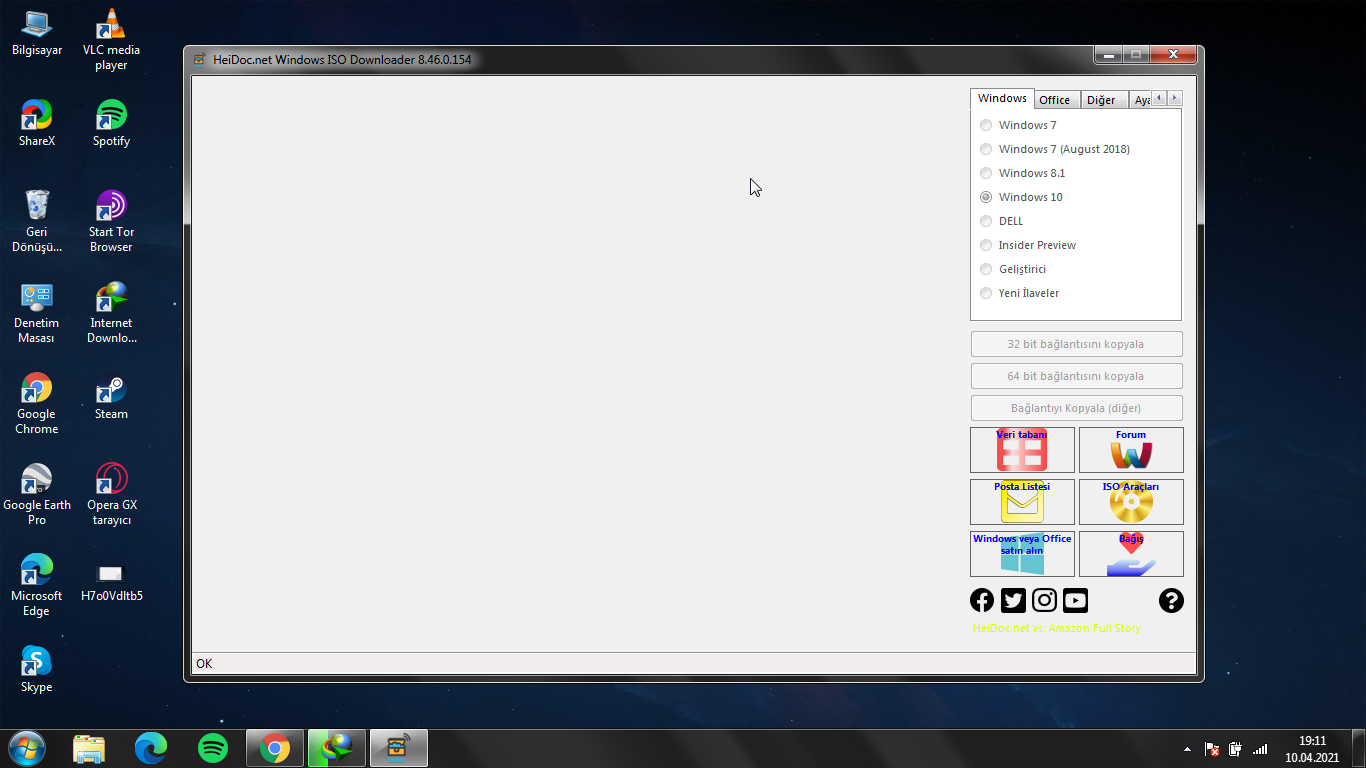Image resolution: width=1366 pixels, height=768 pixels.
Task: Click 64 bit bağlantısını kopyala button
Action: [x=1076, y=376]
